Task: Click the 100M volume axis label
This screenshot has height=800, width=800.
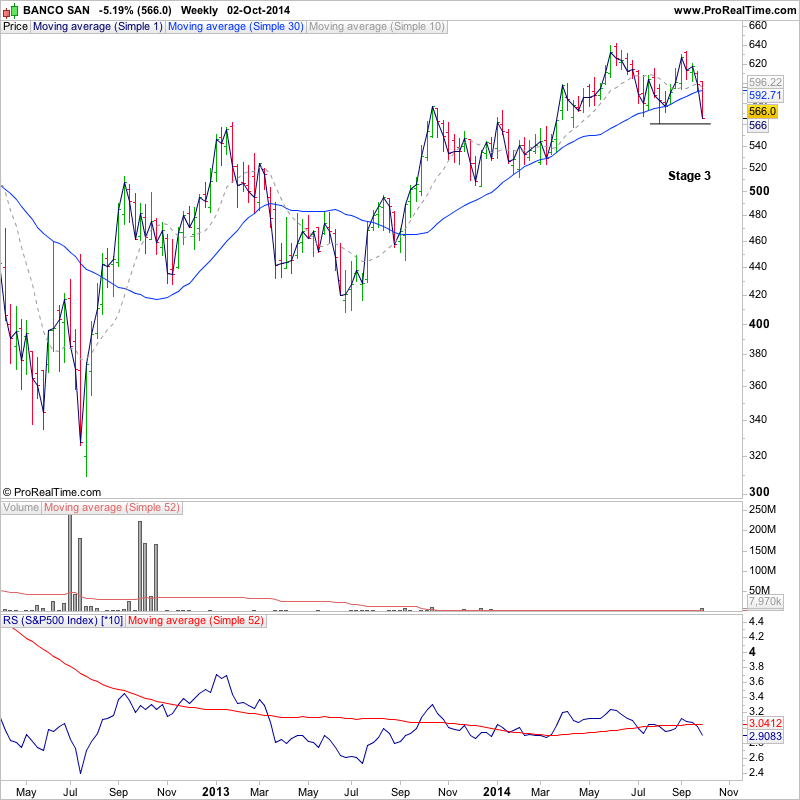Action: click(762, 570)
